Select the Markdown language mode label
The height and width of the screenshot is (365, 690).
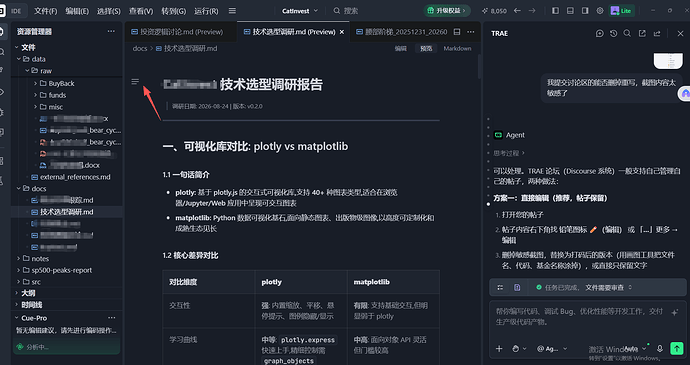pos(457,48)
